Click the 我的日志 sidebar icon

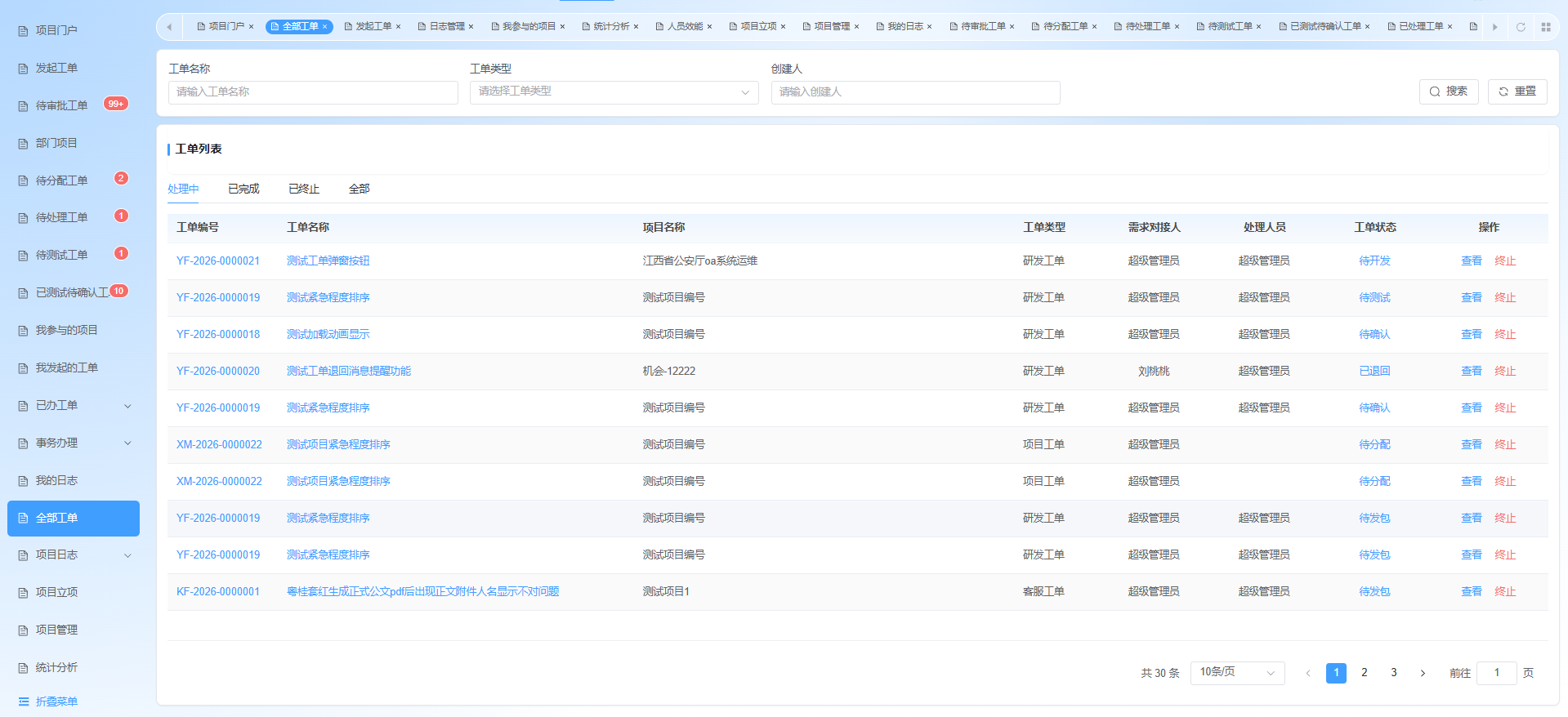pyautogui.click(x=23, y=481)
